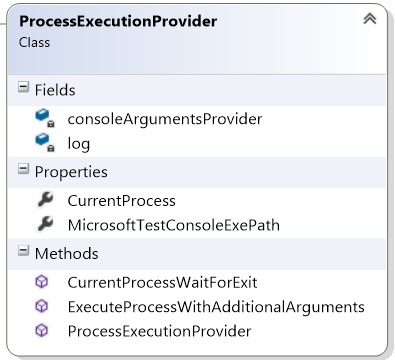Screen dimensions: 395x364
Task: Collapse the Fields section
Action: [23, 87]
